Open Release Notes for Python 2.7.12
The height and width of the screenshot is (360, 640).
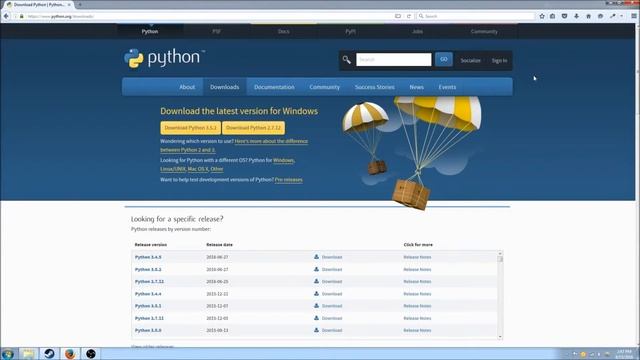pyautogui.click(x=417, y=282)
